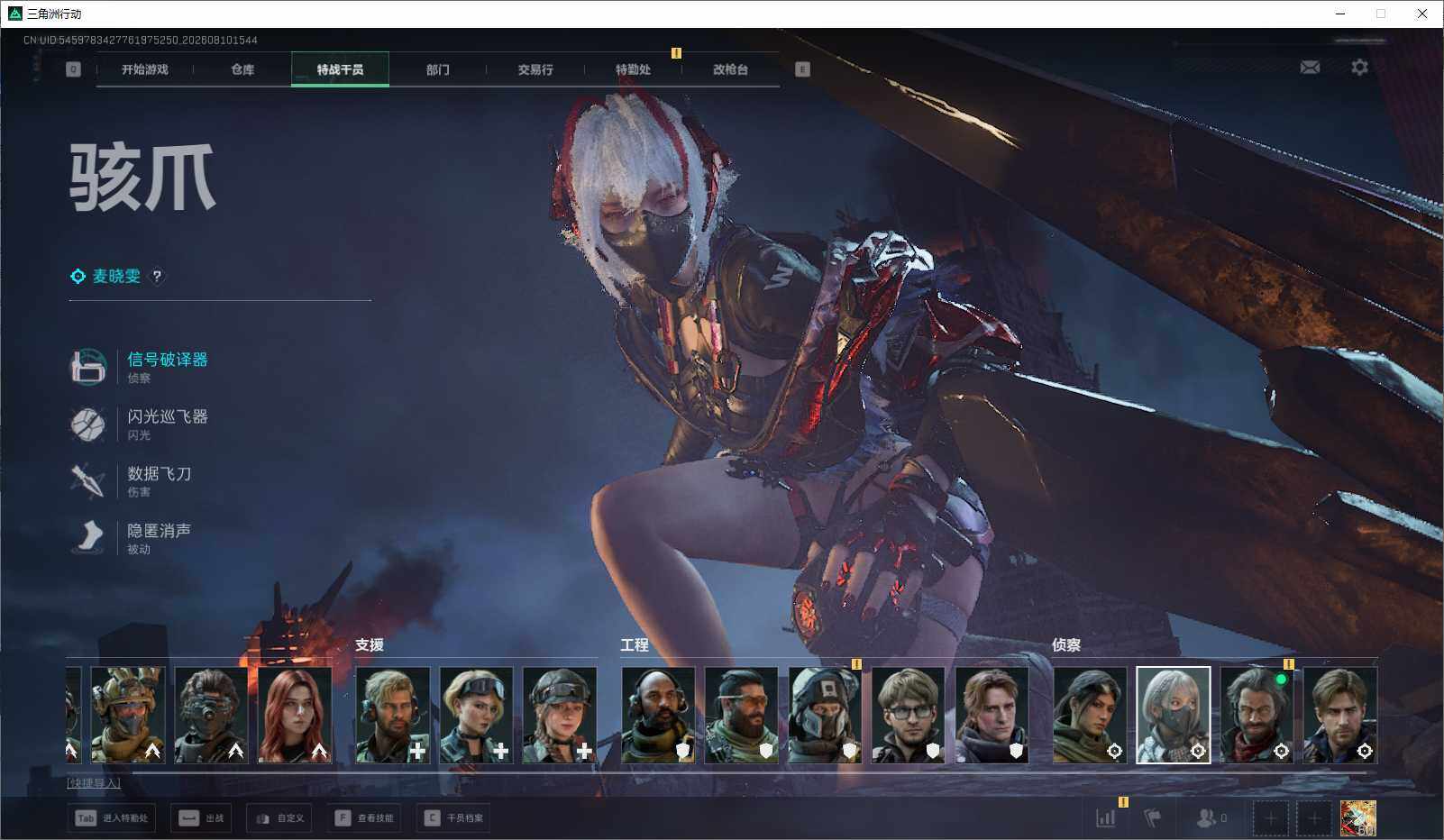Open the friends icon showing 0
The height and width of the screenshot is (840, 1444).
pos(1211,817)
